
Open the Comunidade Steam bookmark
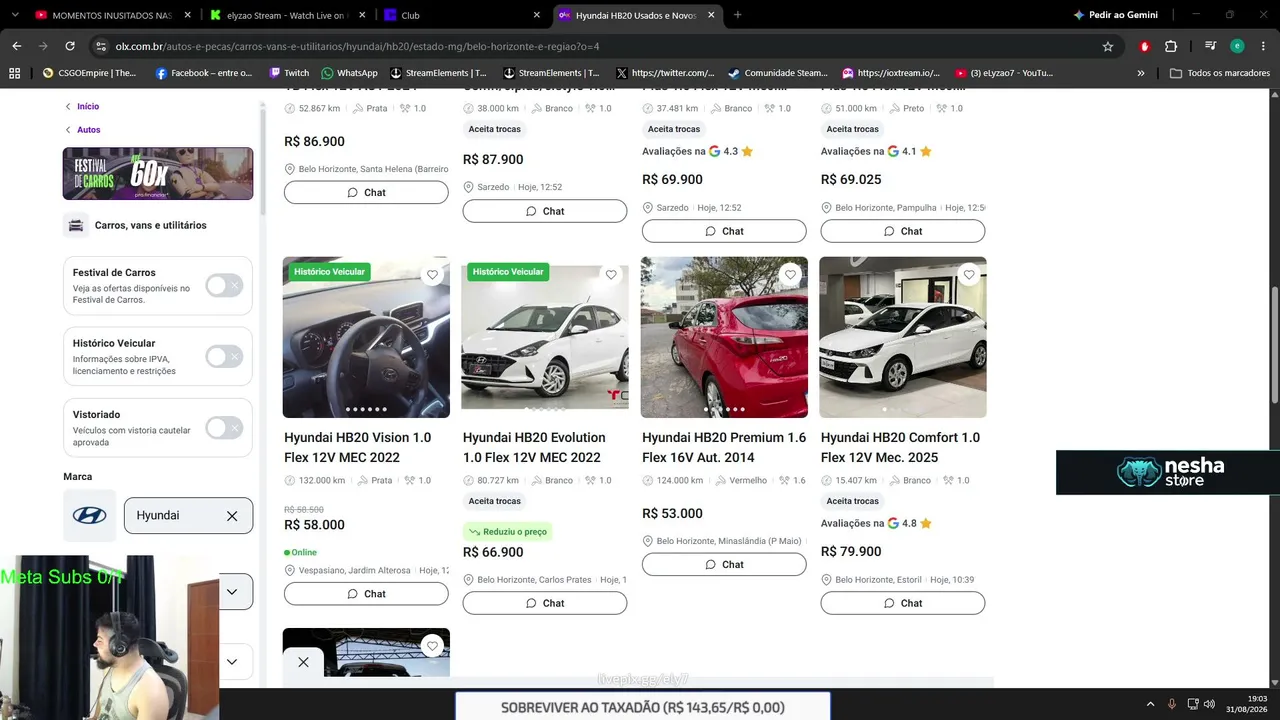(778, 73)
